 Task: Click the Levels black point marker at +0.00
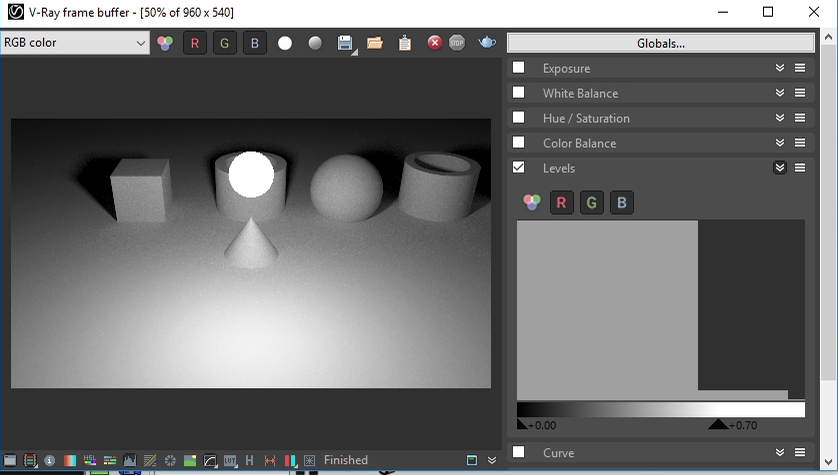coord(522,424)
